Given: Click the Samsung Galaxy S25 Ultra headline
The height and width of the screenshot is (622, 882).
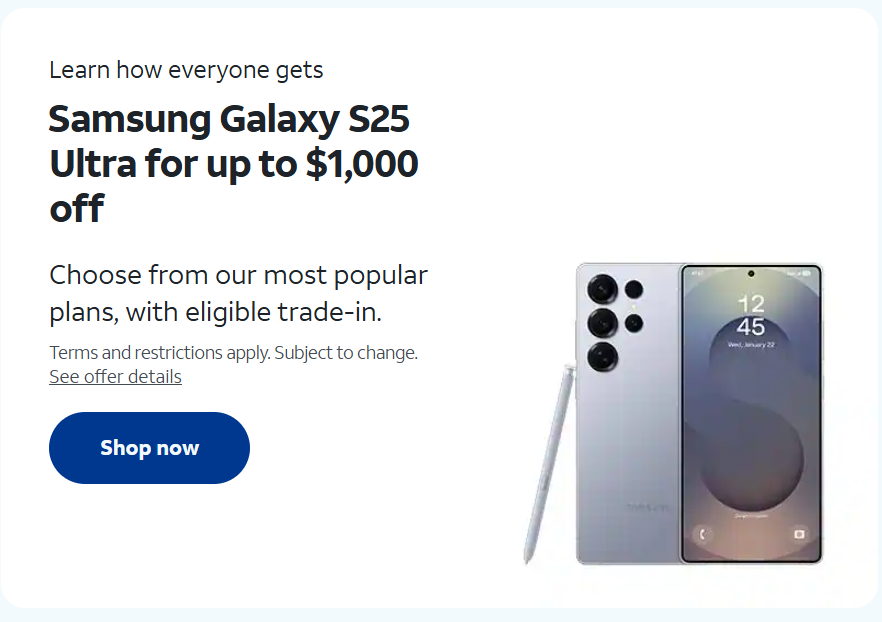Looking at the screenshot, I should 233,164.
